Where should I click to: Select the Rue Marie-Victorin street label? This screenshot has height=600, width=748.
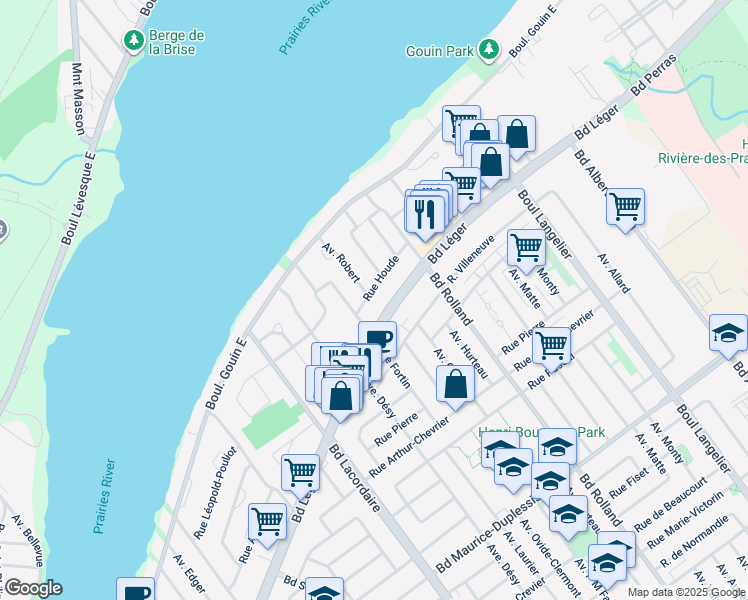[x=686, y=520]
